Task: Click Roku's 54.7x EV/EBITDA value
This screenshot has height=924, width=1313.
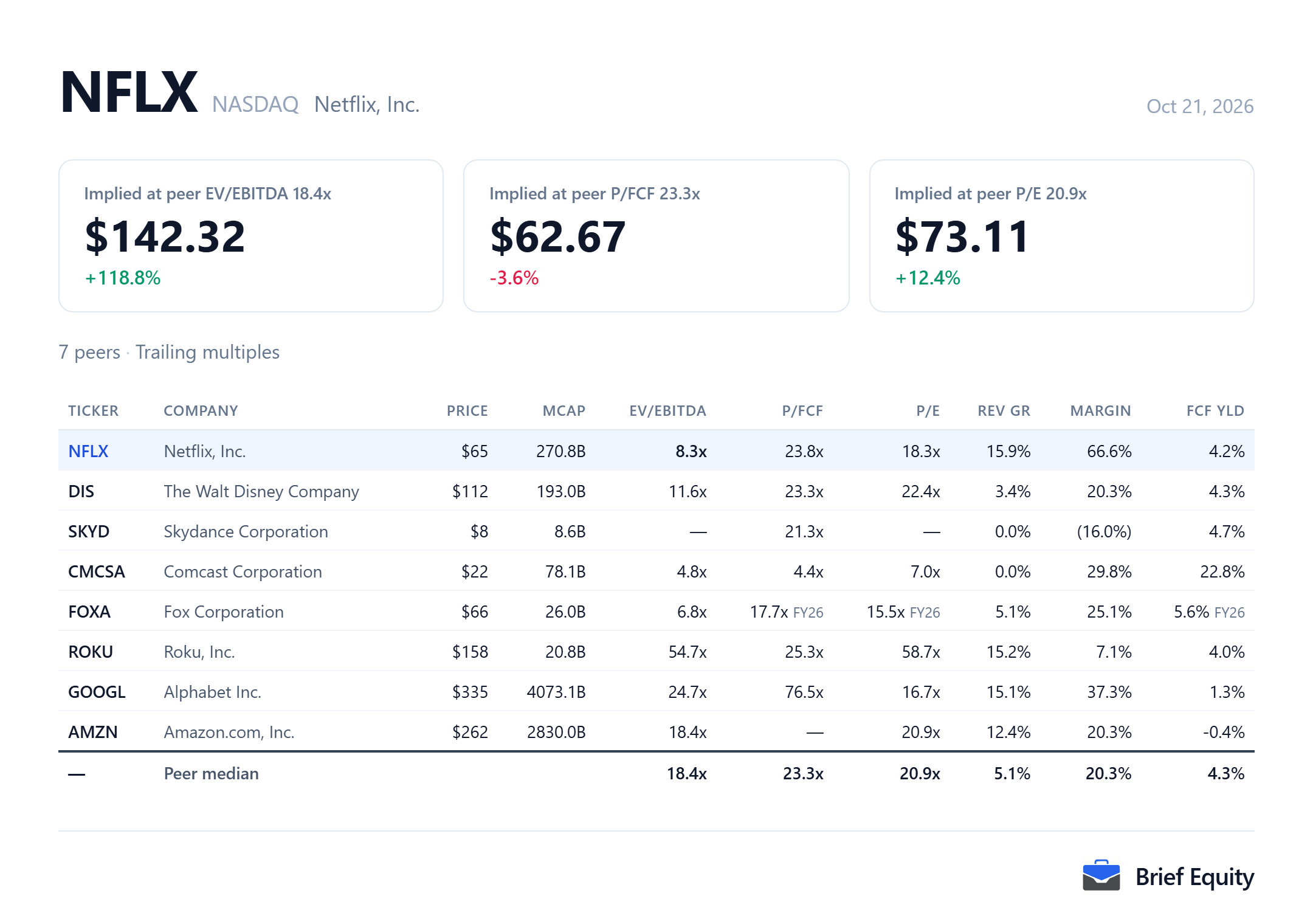Action: [x=688, y=652]
